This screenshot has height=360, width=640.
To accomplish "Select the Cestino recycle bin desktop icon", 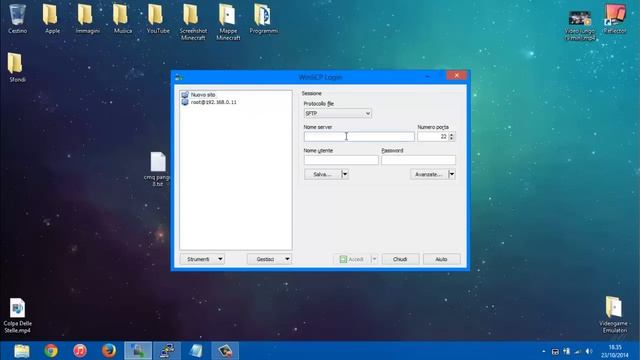I will pyautogui.click(x=17, y=18).
